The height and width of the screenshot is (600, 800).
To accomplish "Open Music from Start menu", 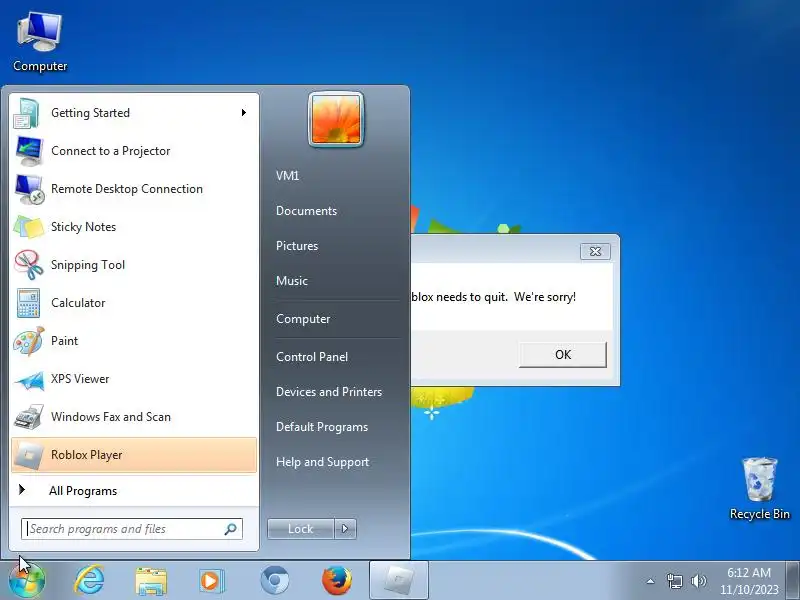I will [x=292, y=281].
